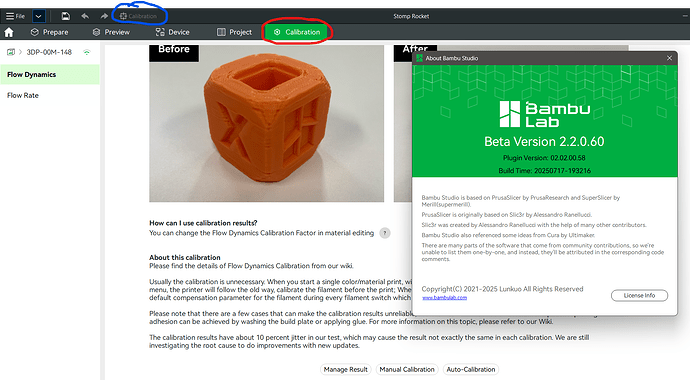
Task: Switch to the Preview tab
Action: (x=111, y=32)
